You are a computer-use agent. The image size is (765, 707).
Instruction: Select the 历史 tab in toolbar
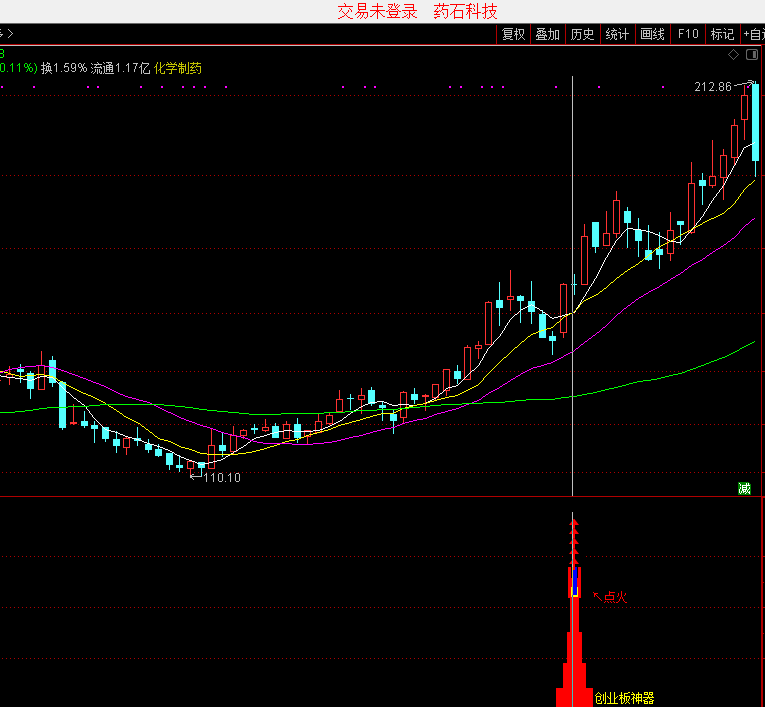tap(582, 34)
